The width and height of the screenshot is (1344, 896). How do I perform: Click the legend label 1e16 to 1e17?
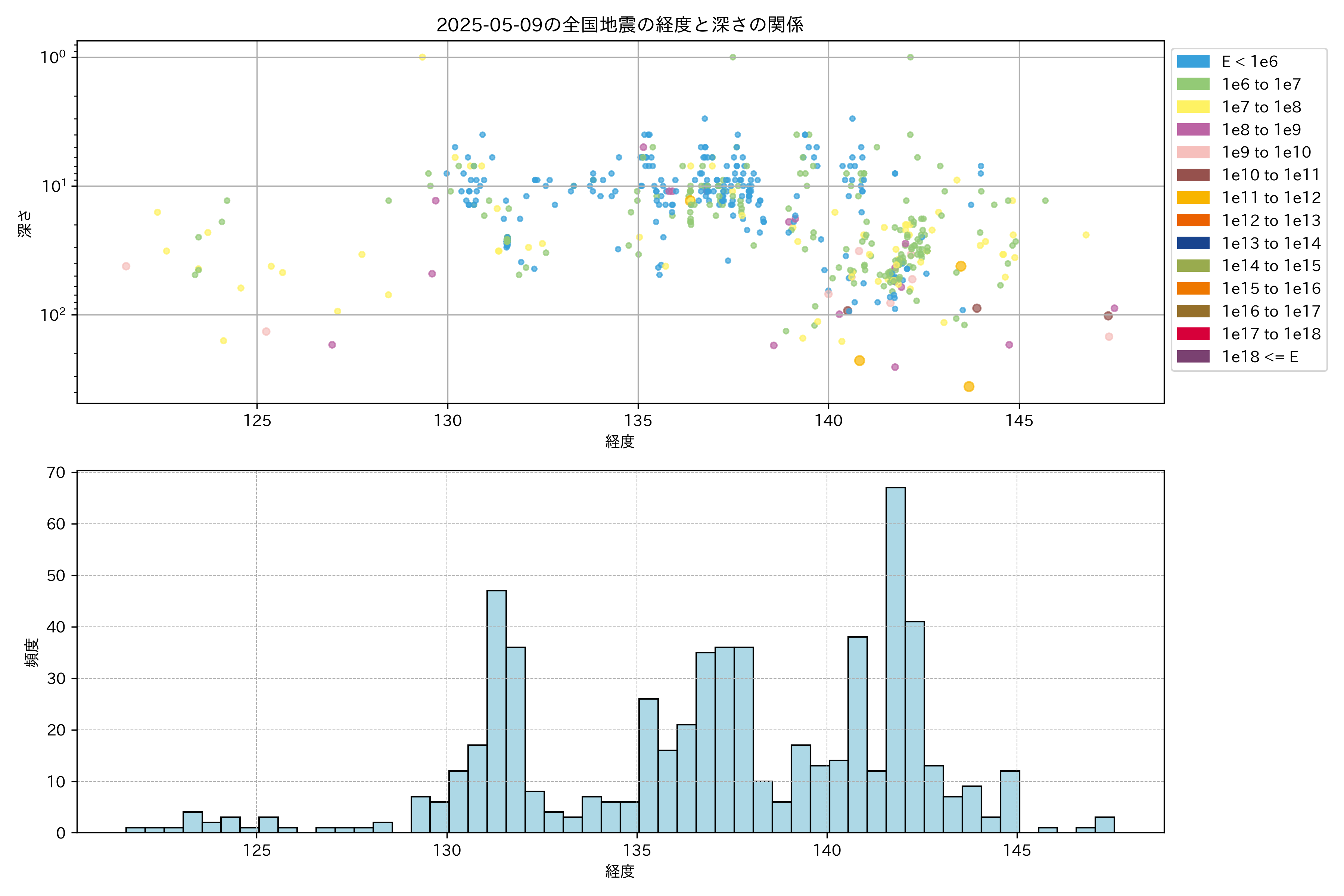(1271, 311)
